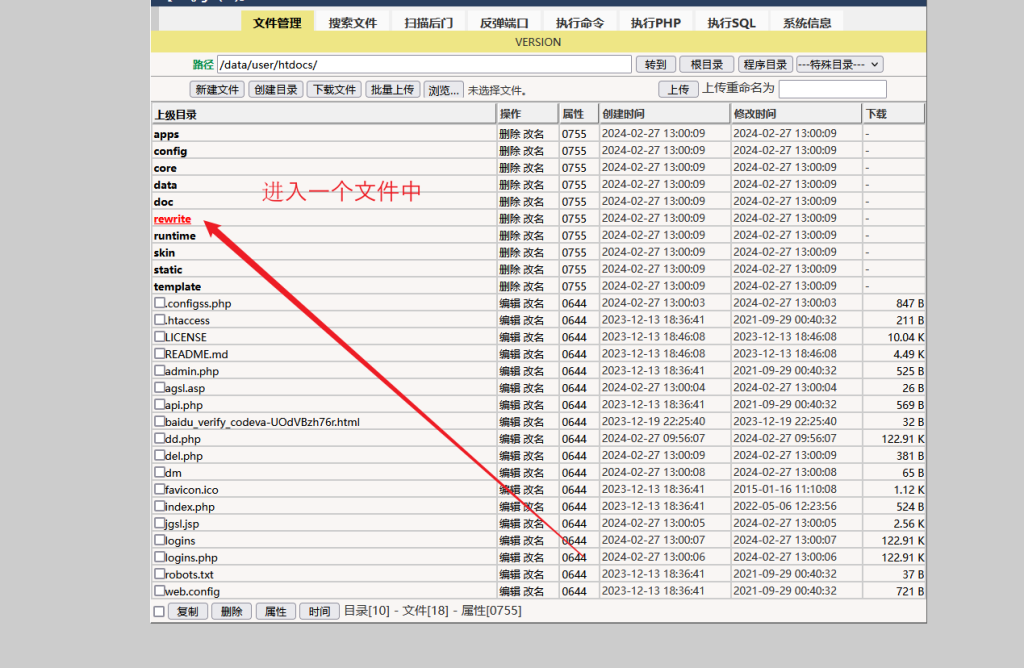The image size is (1024, 668).
Task: Select the robots.txt checkbox
Action: 160,574
